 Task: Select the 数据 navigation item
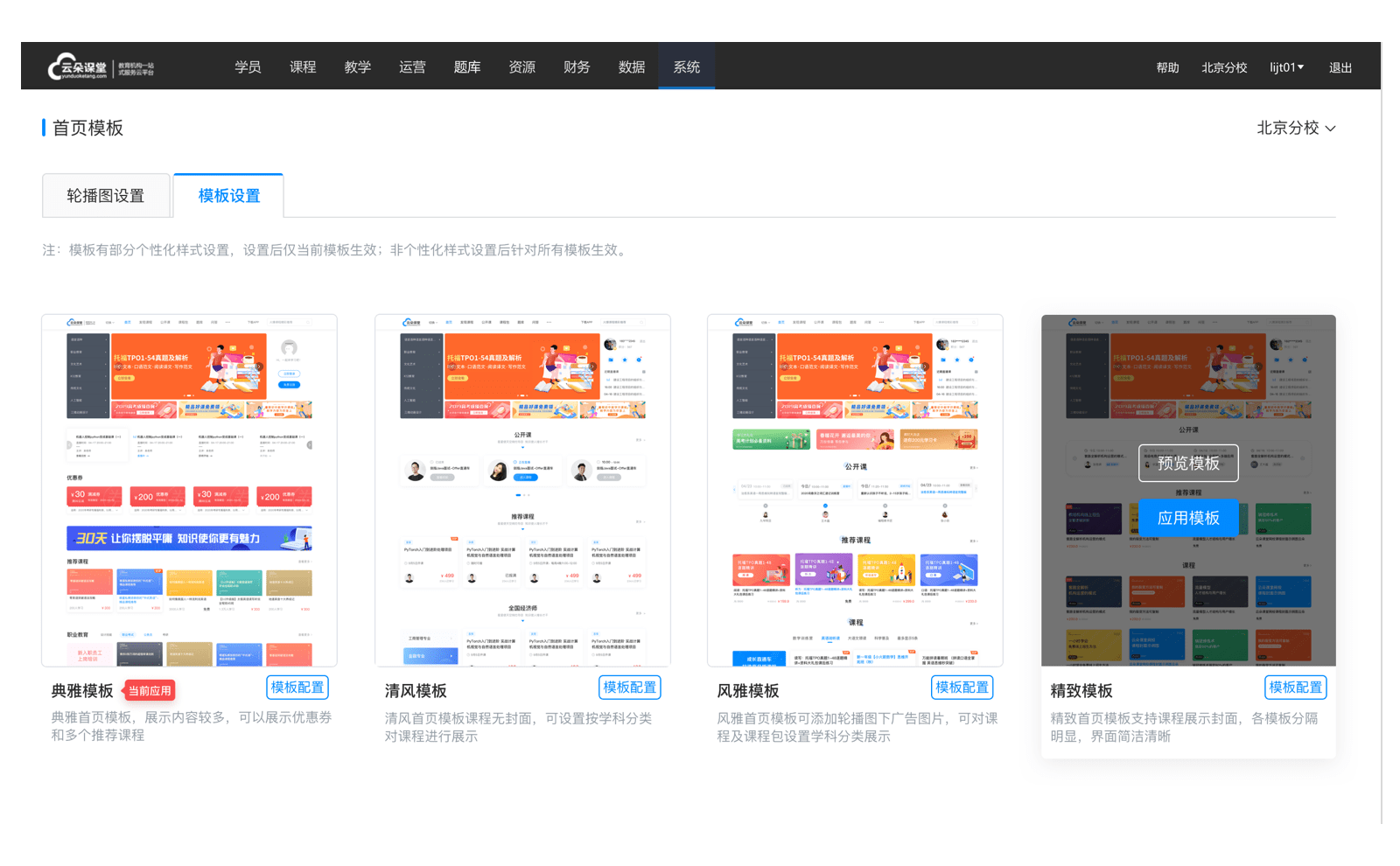632,67
